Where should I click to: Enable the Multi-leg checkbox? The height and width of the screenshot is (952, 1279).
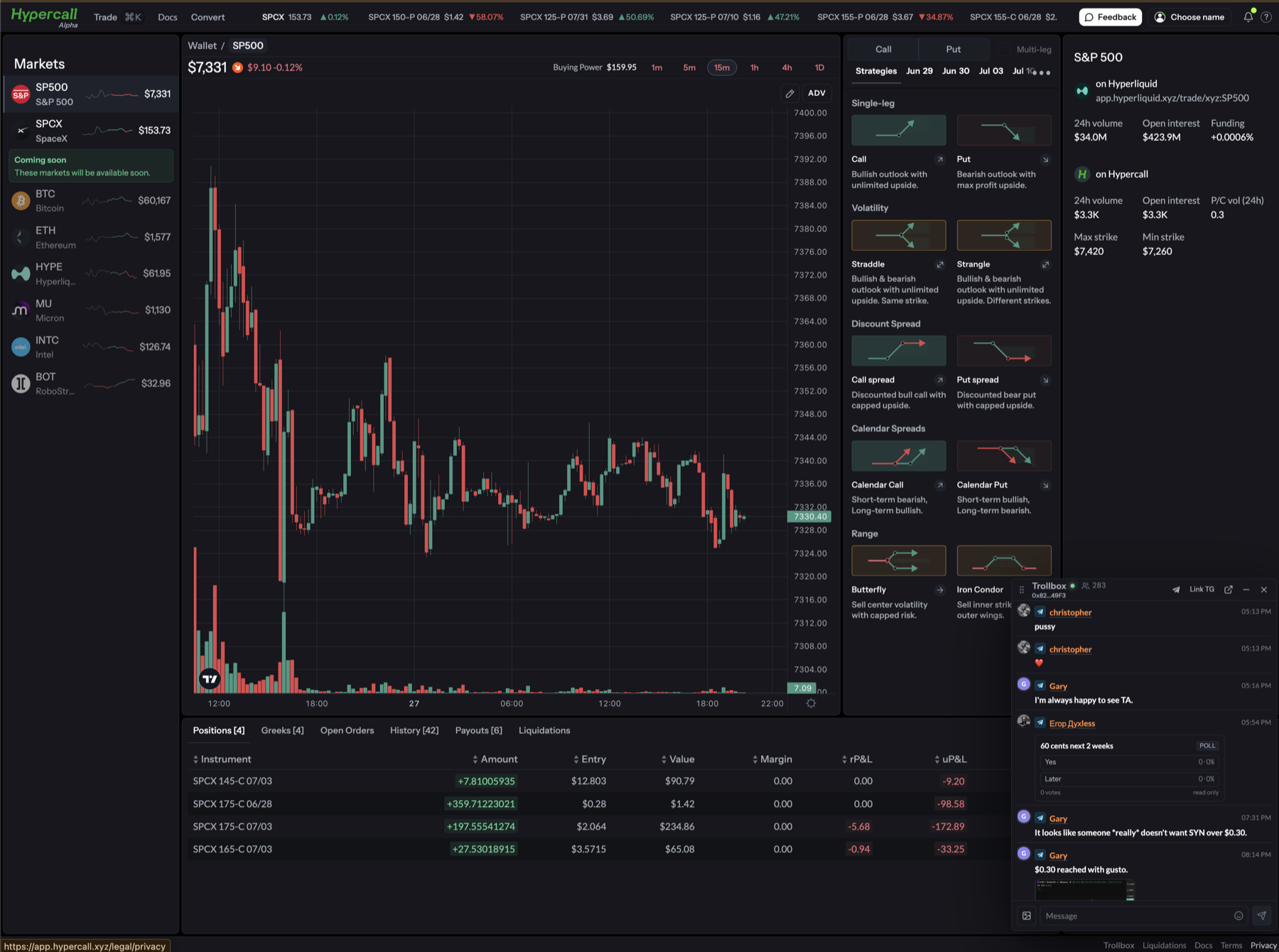(x=1003, y=49)
